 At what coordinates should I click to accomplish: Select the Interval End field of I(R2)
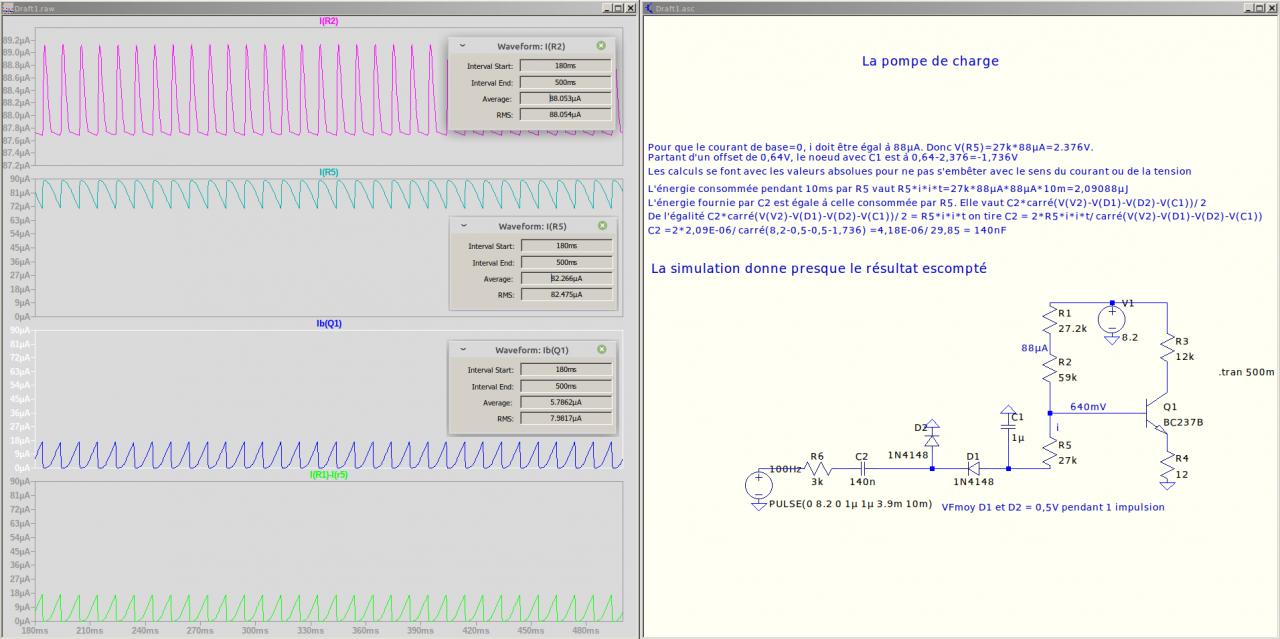[x=565, y=82]
